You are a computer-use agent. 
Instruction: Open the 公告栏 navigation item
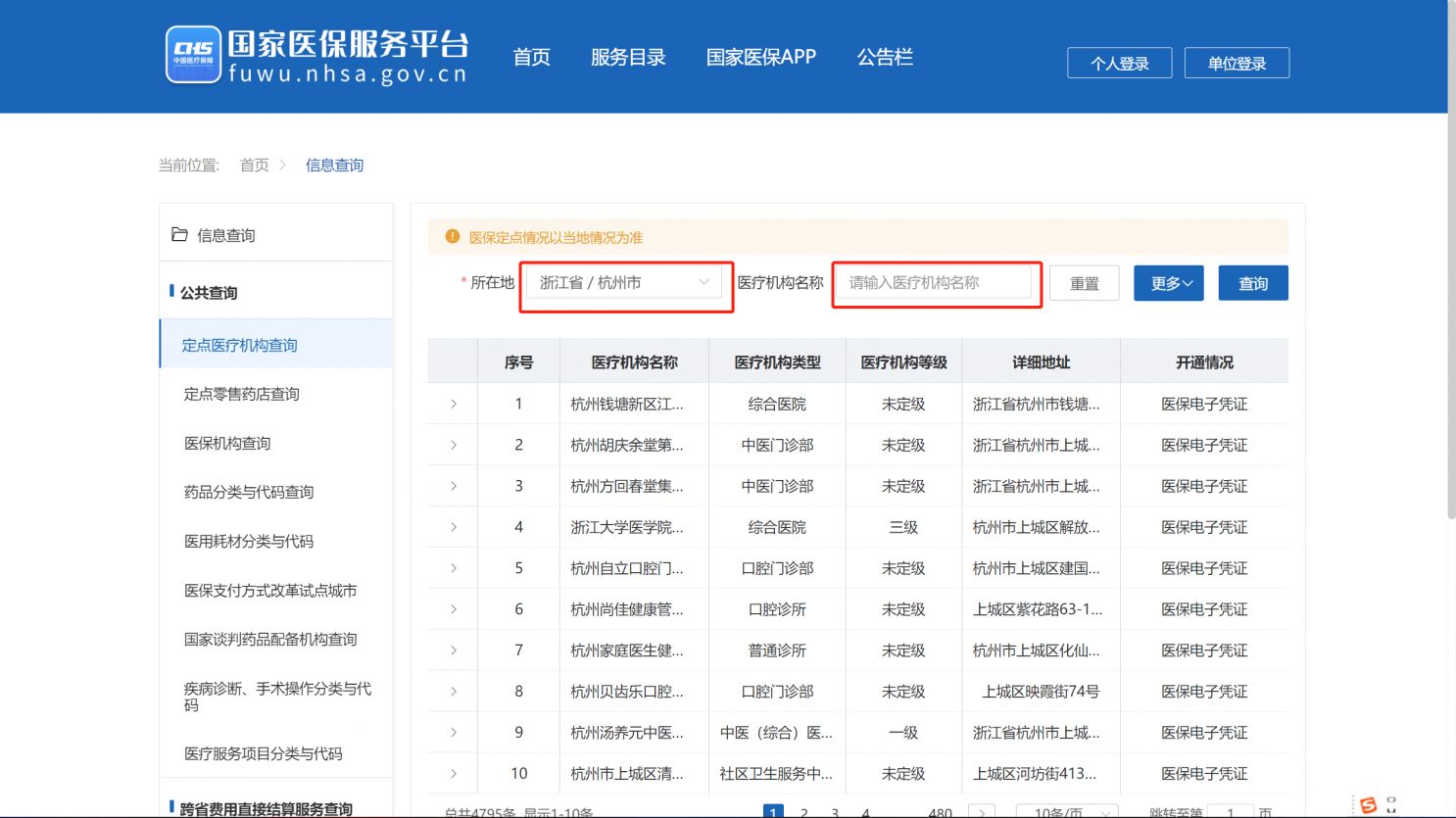[x=885, y=57]
